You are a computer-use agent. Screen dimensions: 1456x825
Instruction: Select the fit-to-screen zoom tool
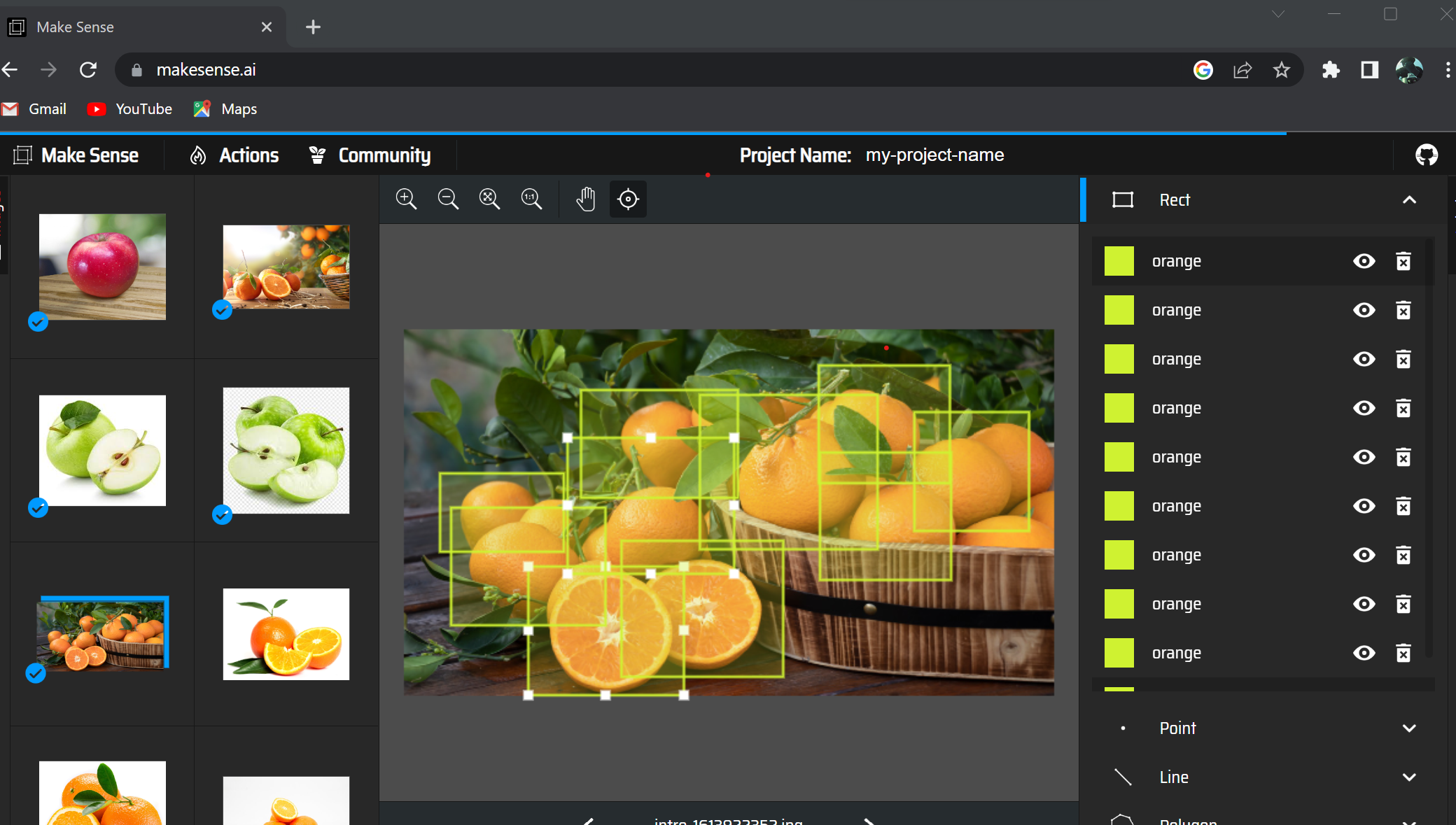(489, 198)
